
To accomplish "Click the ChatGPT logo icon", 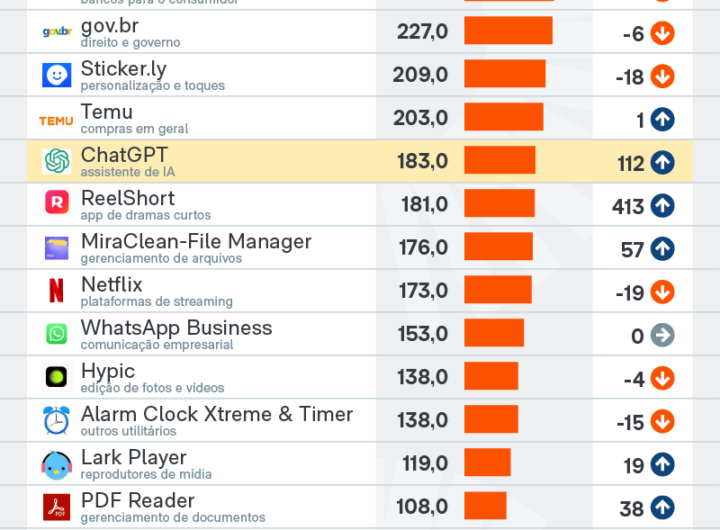I will click(56, 161).
